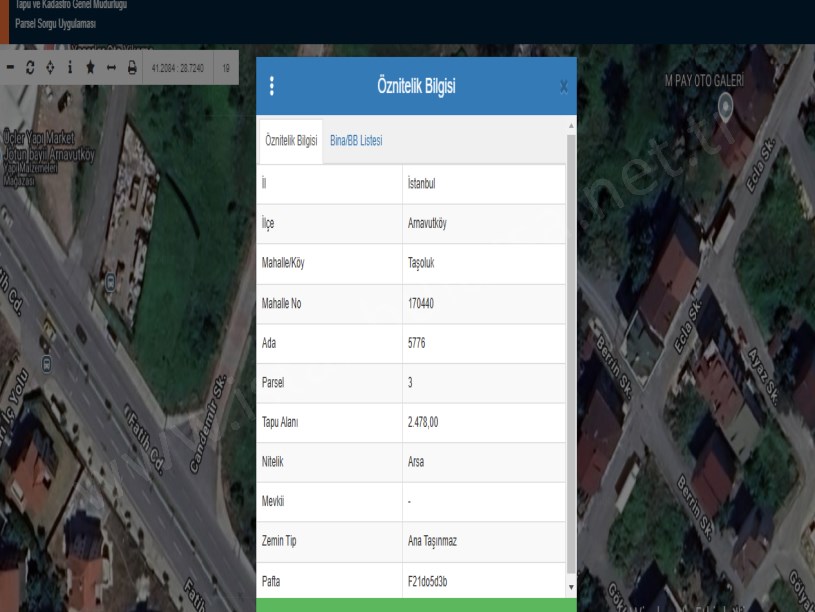The width and height of the screenshot is (815, 612).
Task: Click scrollbar up arrow in dialog
Action: click(x=571, y=126)
